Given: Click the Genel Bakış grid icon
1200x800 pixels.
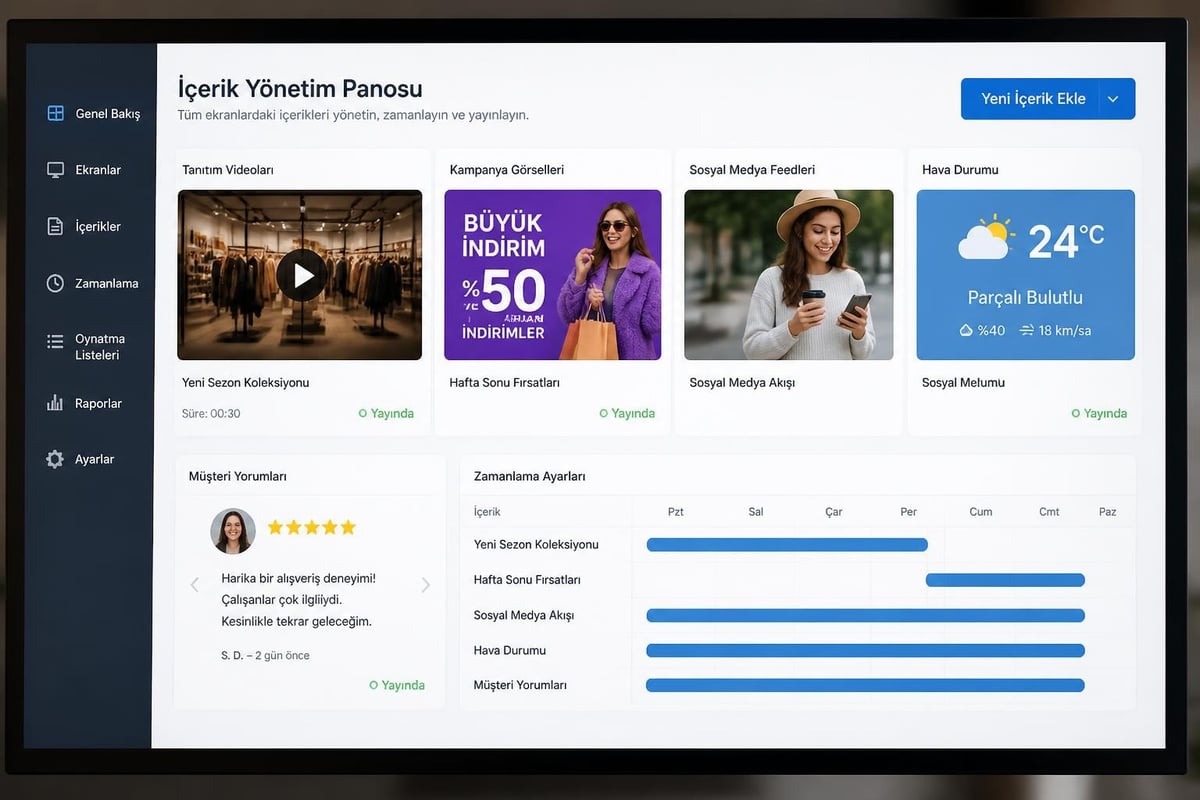Looking at the screenshot, I should coord(56,113).
